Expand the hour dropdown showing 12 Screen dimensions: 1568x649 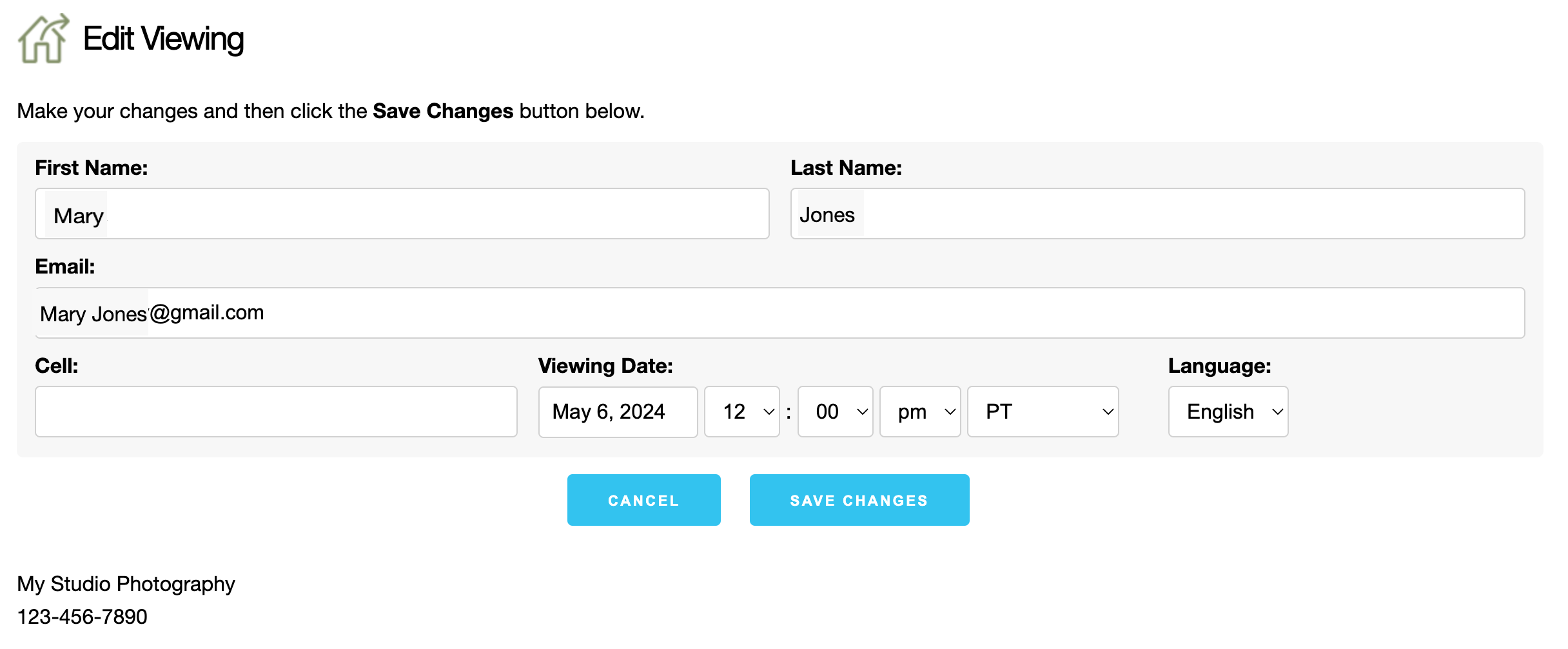741,412
